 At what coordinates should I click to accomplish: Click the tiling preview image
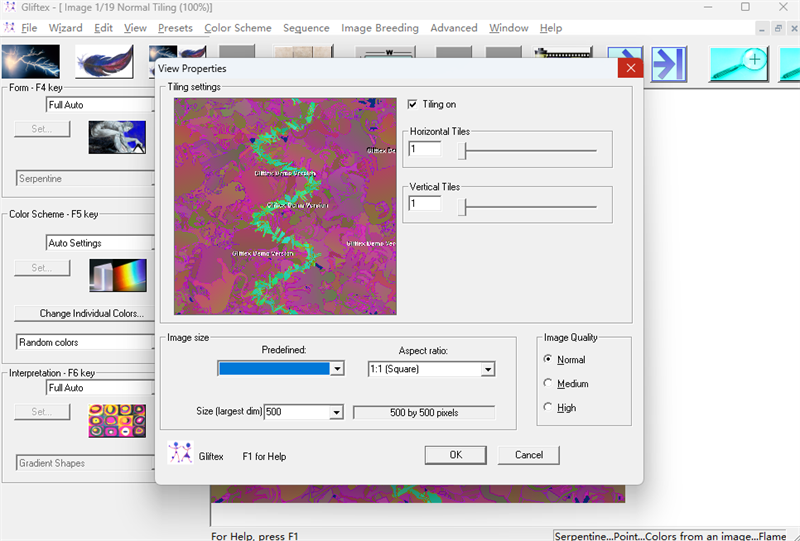coord(285,206)
